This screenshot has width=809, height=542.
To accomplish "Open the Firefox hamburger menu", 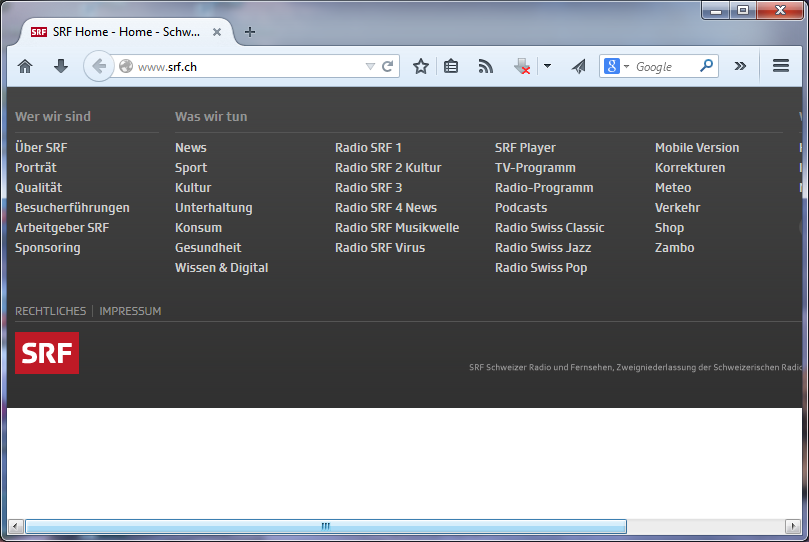I will click(x=781, y=65).
